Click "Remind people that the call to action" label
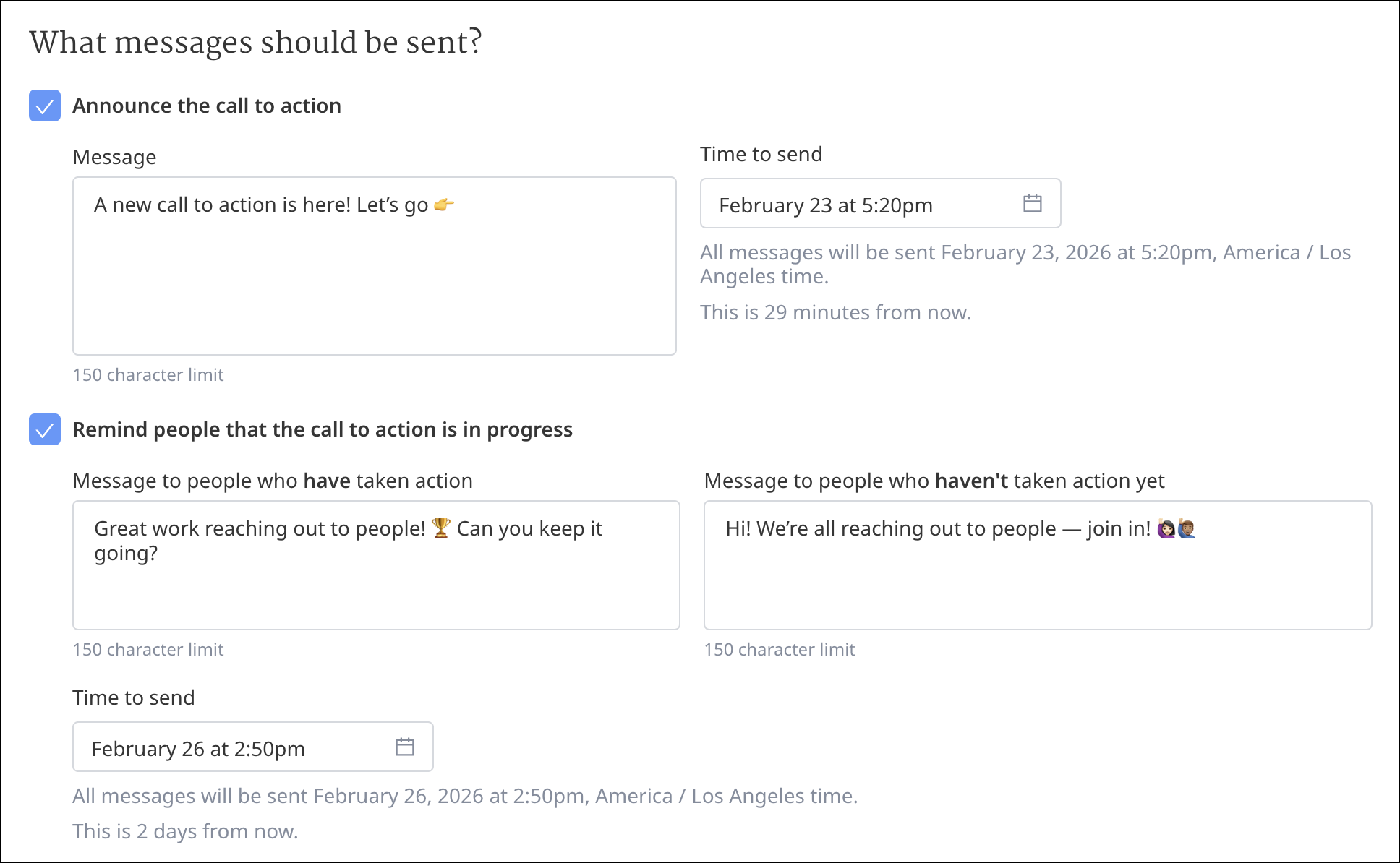 pyautogui.click(x=323, y=429)
